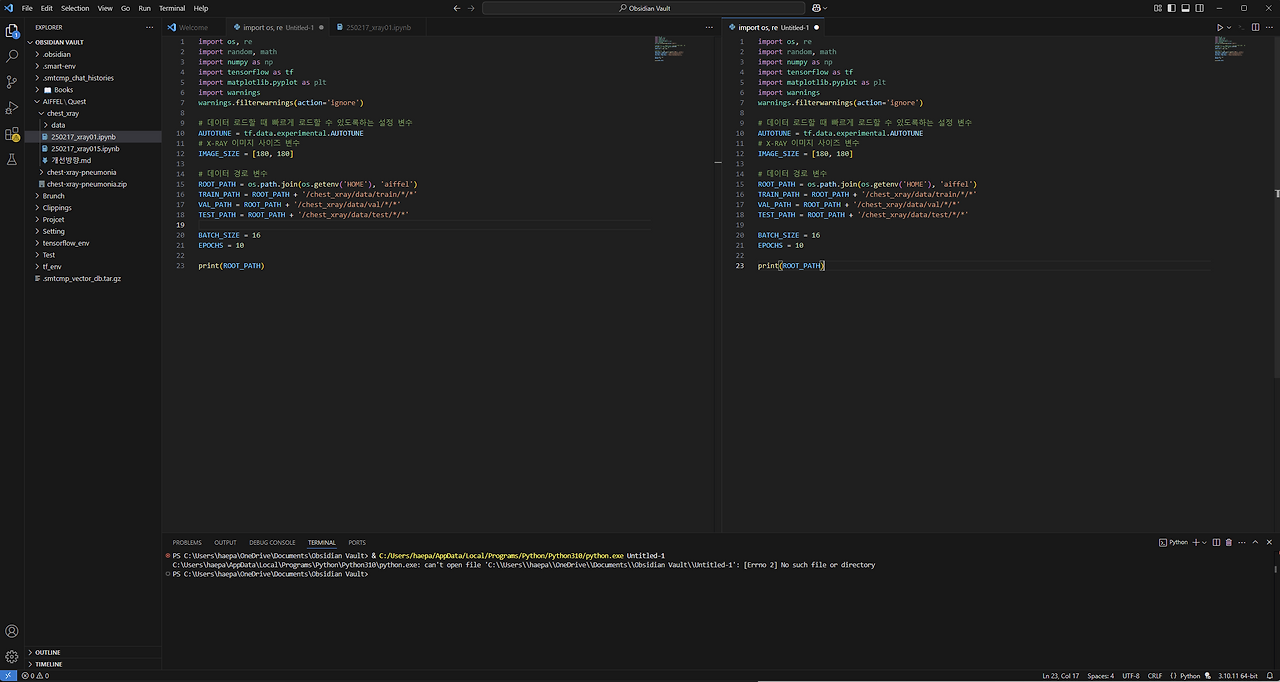Toggle primary side bar layout button
The width and height of the screenshot is (1280, 682).
coord(1171,8)
